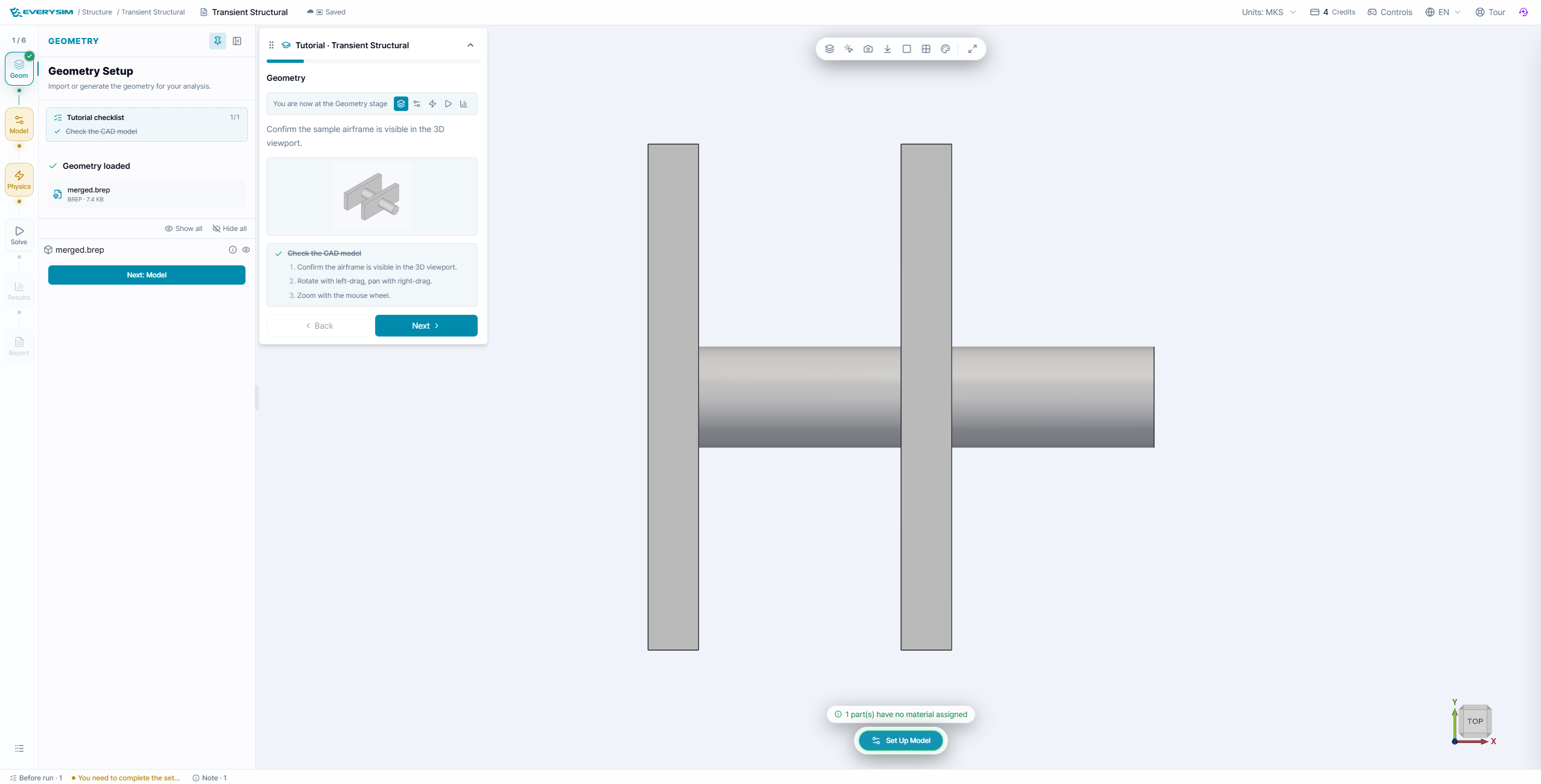The width and height of the screenshot is (1541, 784).
Task: Switch to the four-pane grid view icon
Action: 926,49
